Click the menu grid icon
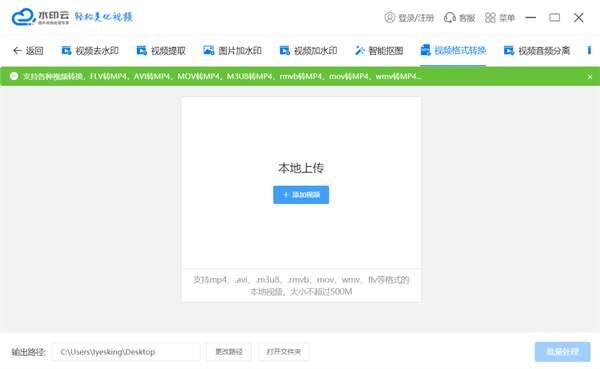The width and height of the screenshot is (600, 369). [x=490, y=18]
